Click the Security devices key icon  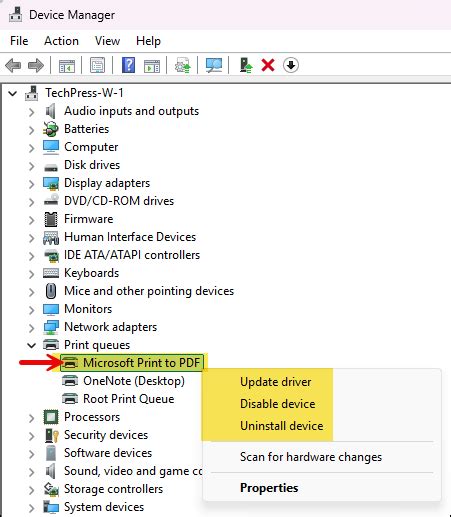(x=52, y=435)
